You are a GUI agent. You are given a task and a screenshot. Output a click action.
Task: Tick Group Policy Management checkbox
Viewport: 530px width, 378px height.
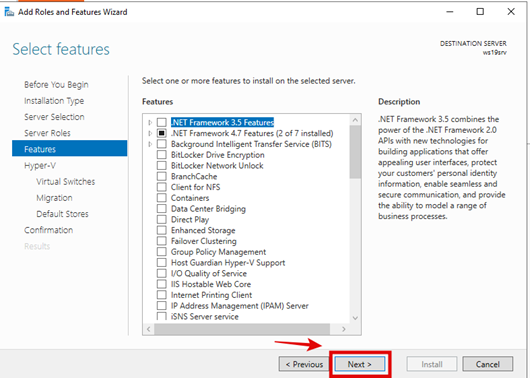coord(162,252)
